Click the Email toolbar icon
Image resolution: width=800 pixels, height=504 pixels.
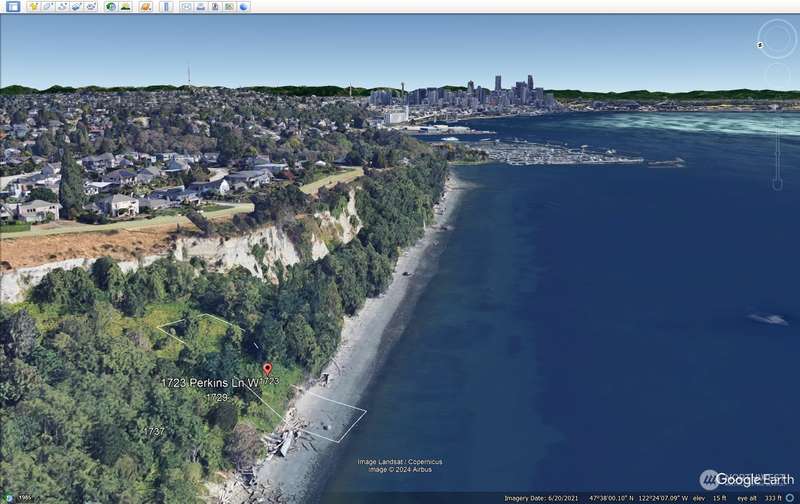click(x=186, y=6)
